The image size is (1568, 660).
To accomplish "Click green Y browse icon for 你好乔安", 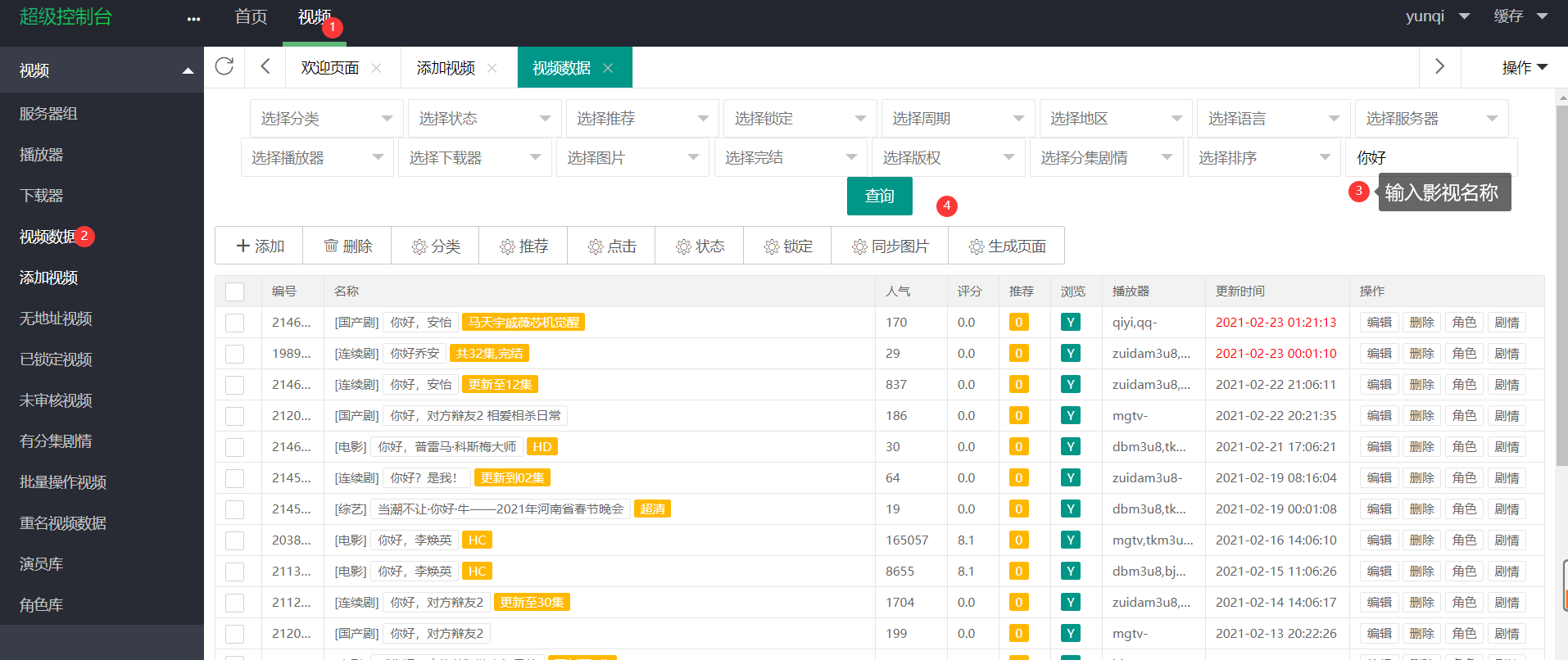I will tap(1070, 354).
